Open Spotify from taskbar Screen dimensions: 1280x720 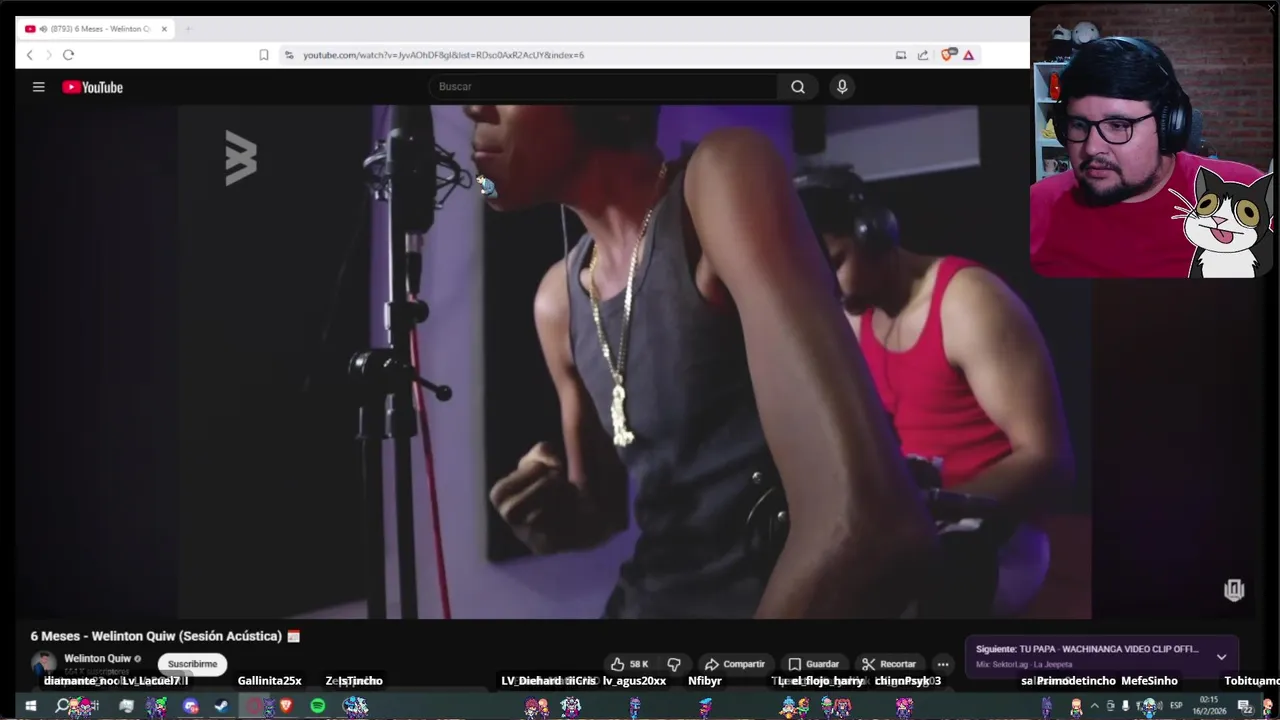click(318, 706)
